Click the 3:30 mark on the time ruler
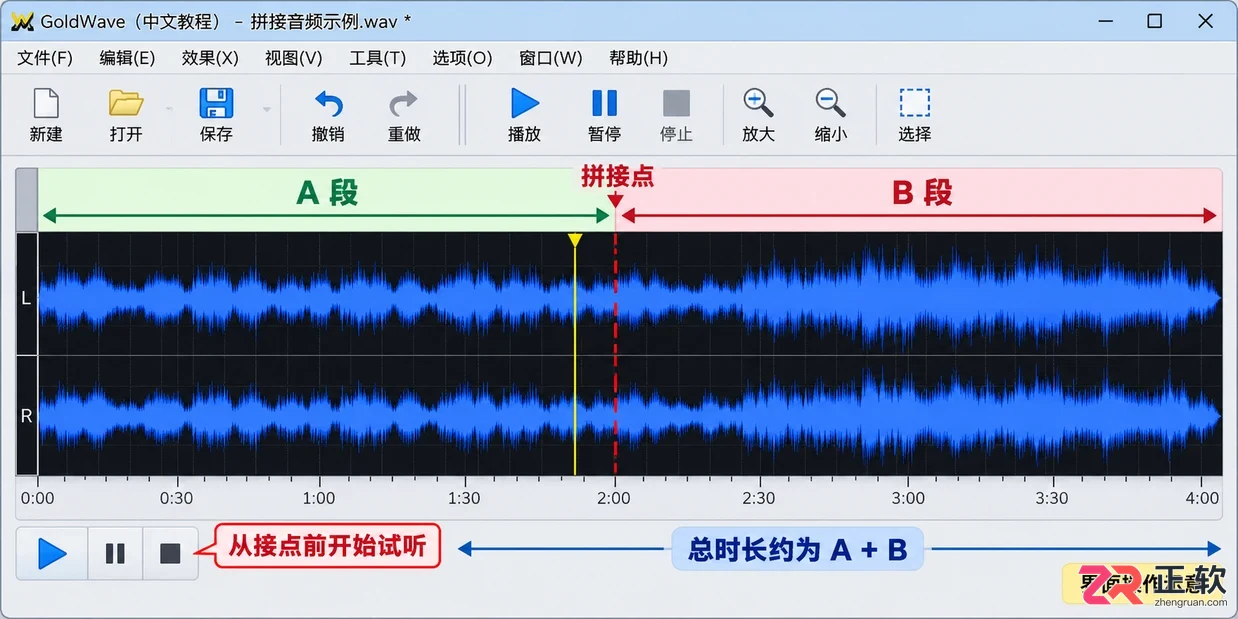Viewport: 1238px width, 619px height. [x=1052, y=498]
